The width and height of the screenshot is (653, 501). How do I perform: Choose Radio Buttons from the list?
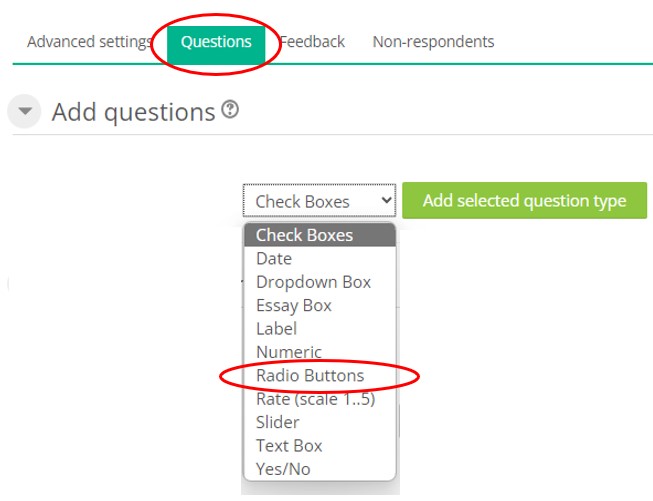tap(310, 376)
